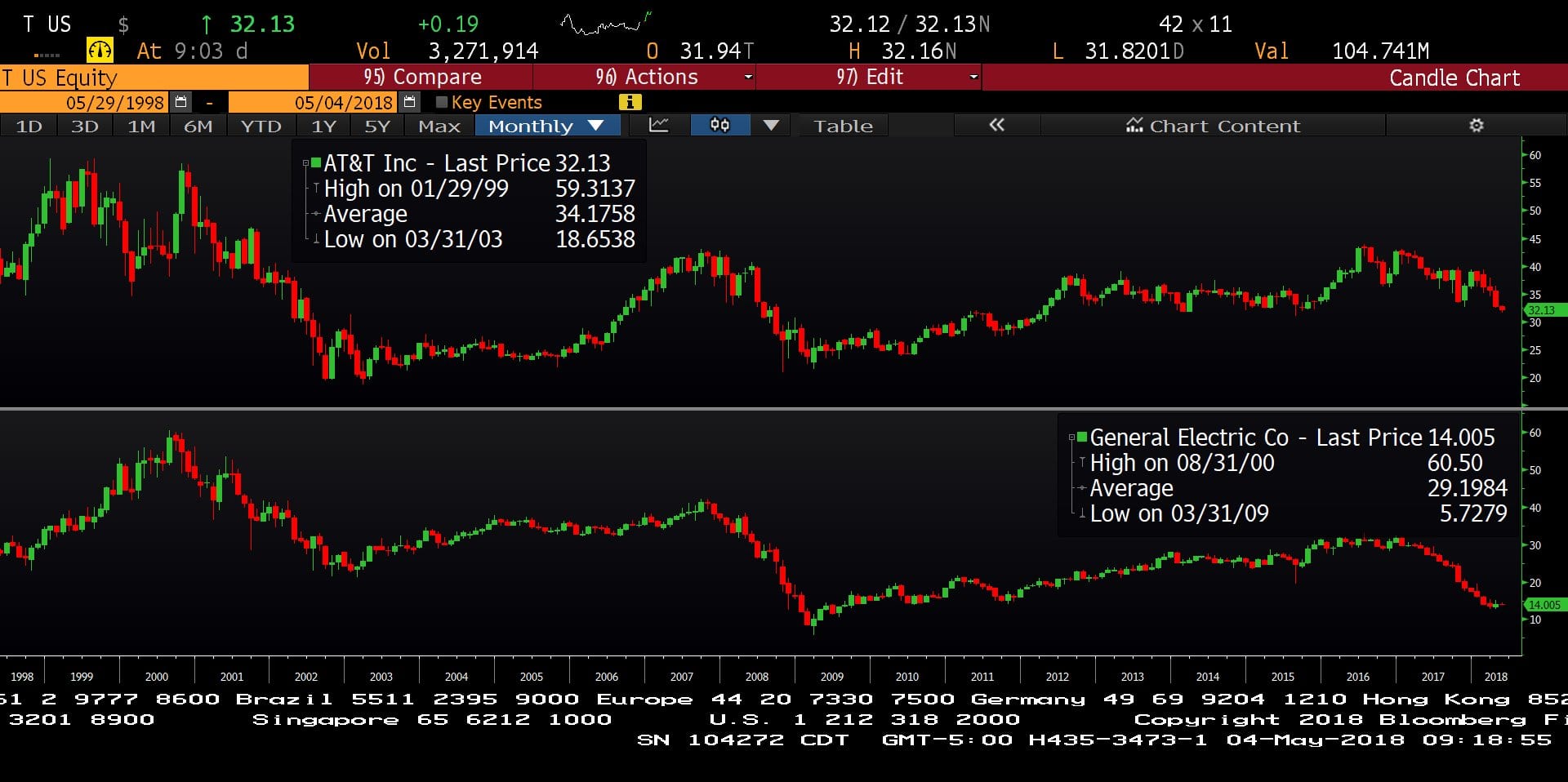The height and width of the screenshot is (782, 1568).
Task: Select the 1Y range tab
Action: point(323,126)
